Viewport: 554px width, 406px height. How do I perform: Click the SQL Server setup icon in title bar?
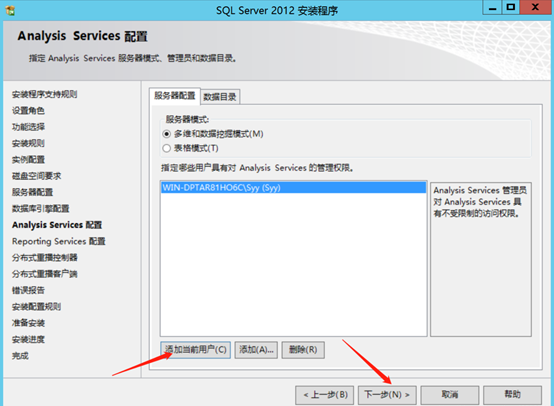pyautogui.click(x=10, y=11)
